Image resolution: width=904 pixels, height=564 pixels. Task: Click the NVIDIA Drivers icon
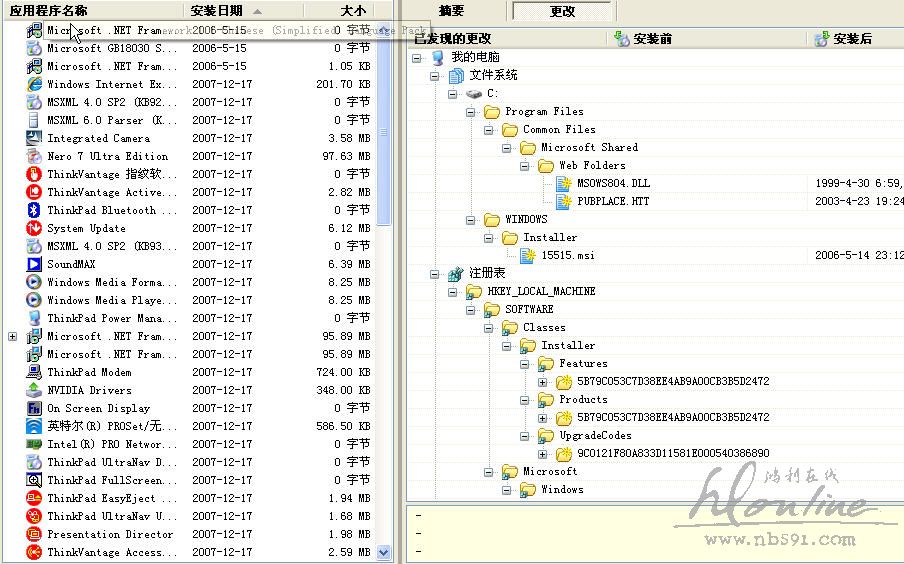[34, 390]
